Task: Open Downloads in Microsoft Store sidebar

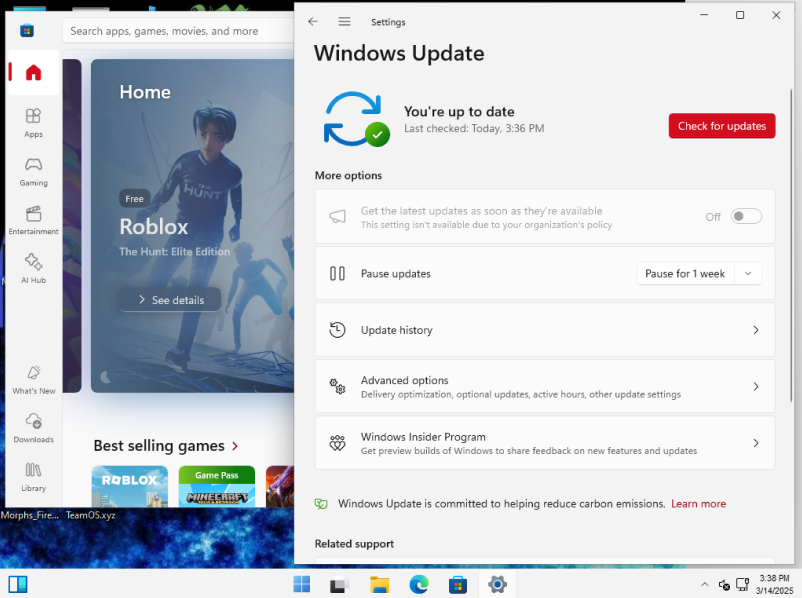Action: click(x=33, y=428)
